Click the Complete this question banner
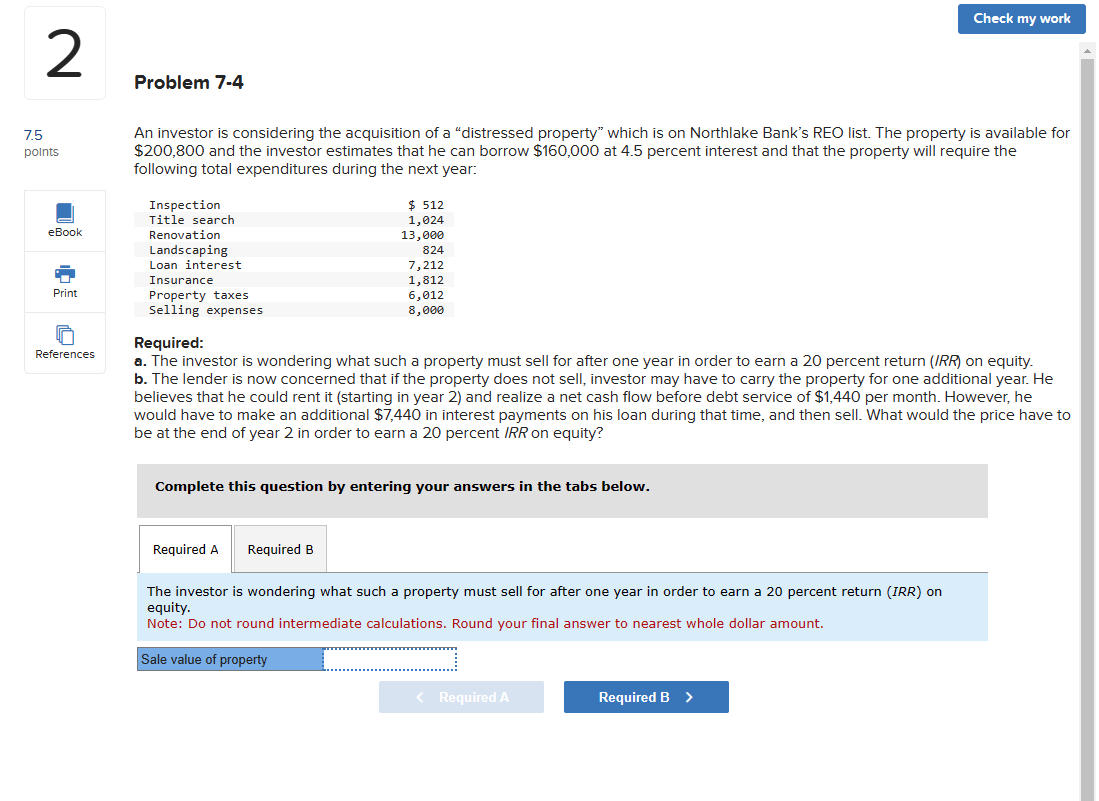The image size is (1099, 801). pos(562,490)
